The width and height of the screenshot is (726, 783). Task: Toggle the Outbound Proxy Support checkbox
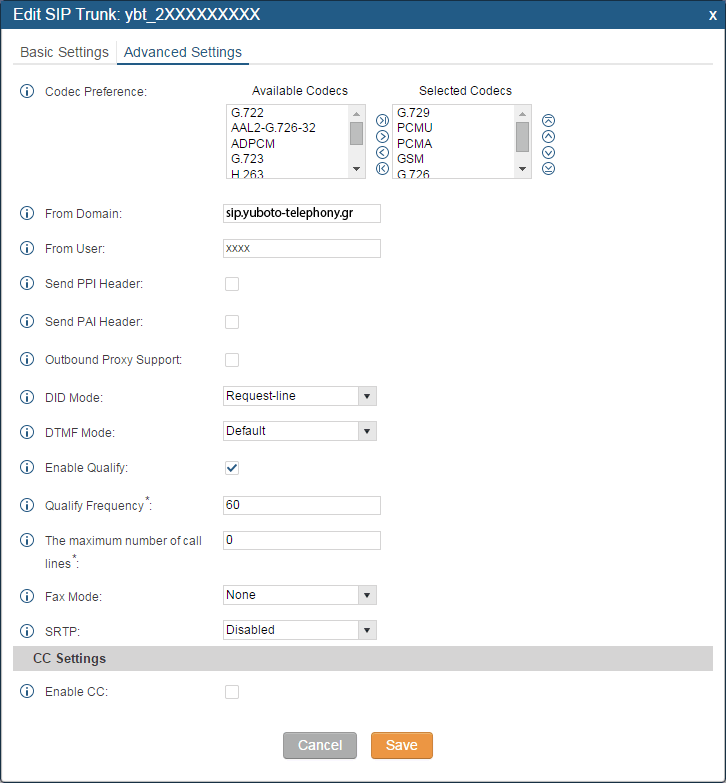(232, 360)
